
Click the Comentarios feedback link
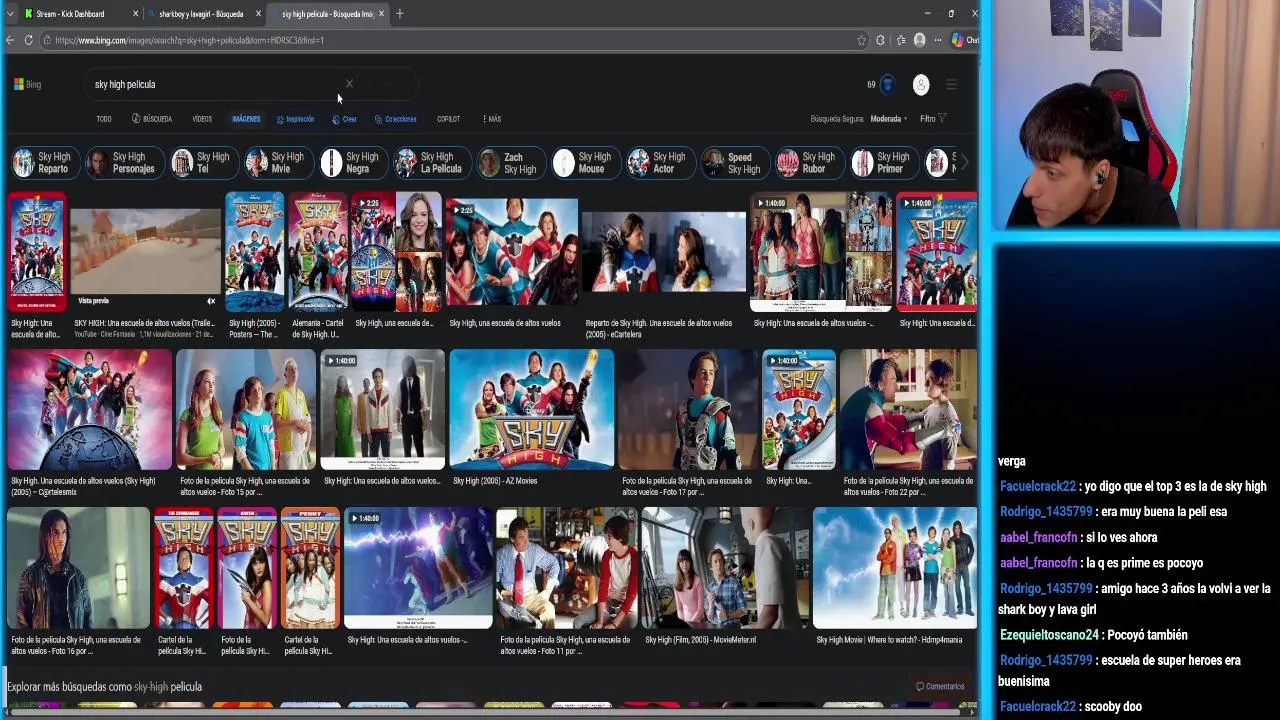[940, 687]
